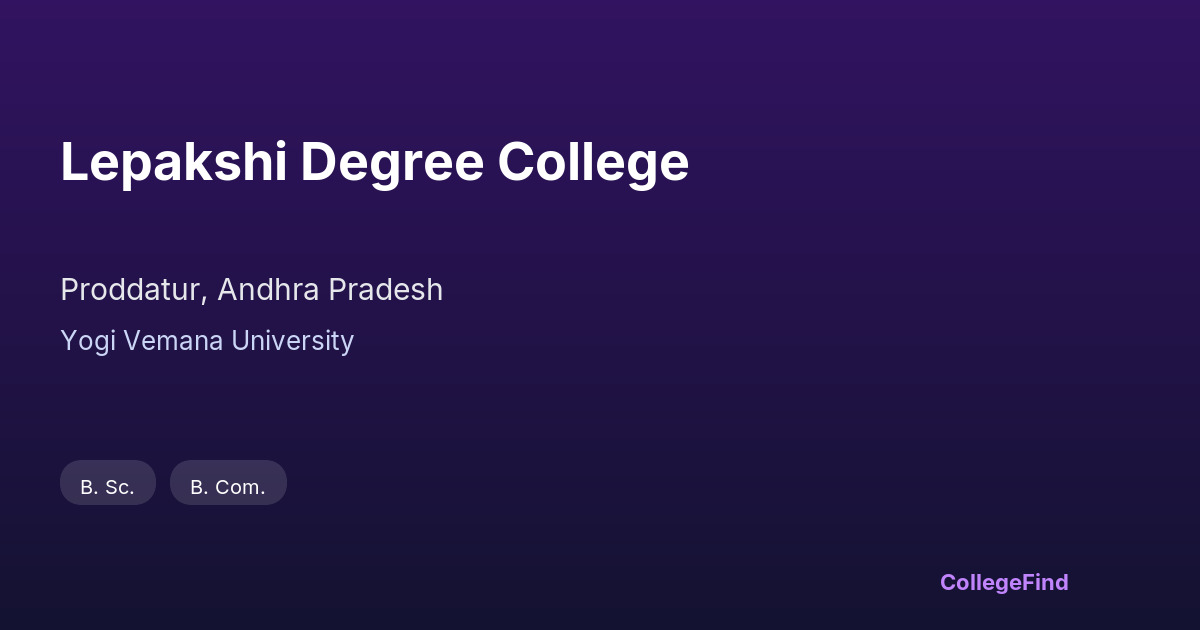Click "Find" part of the CollegeFind logo
This screenshot has height=630, width=1200.
point(1046,582)
